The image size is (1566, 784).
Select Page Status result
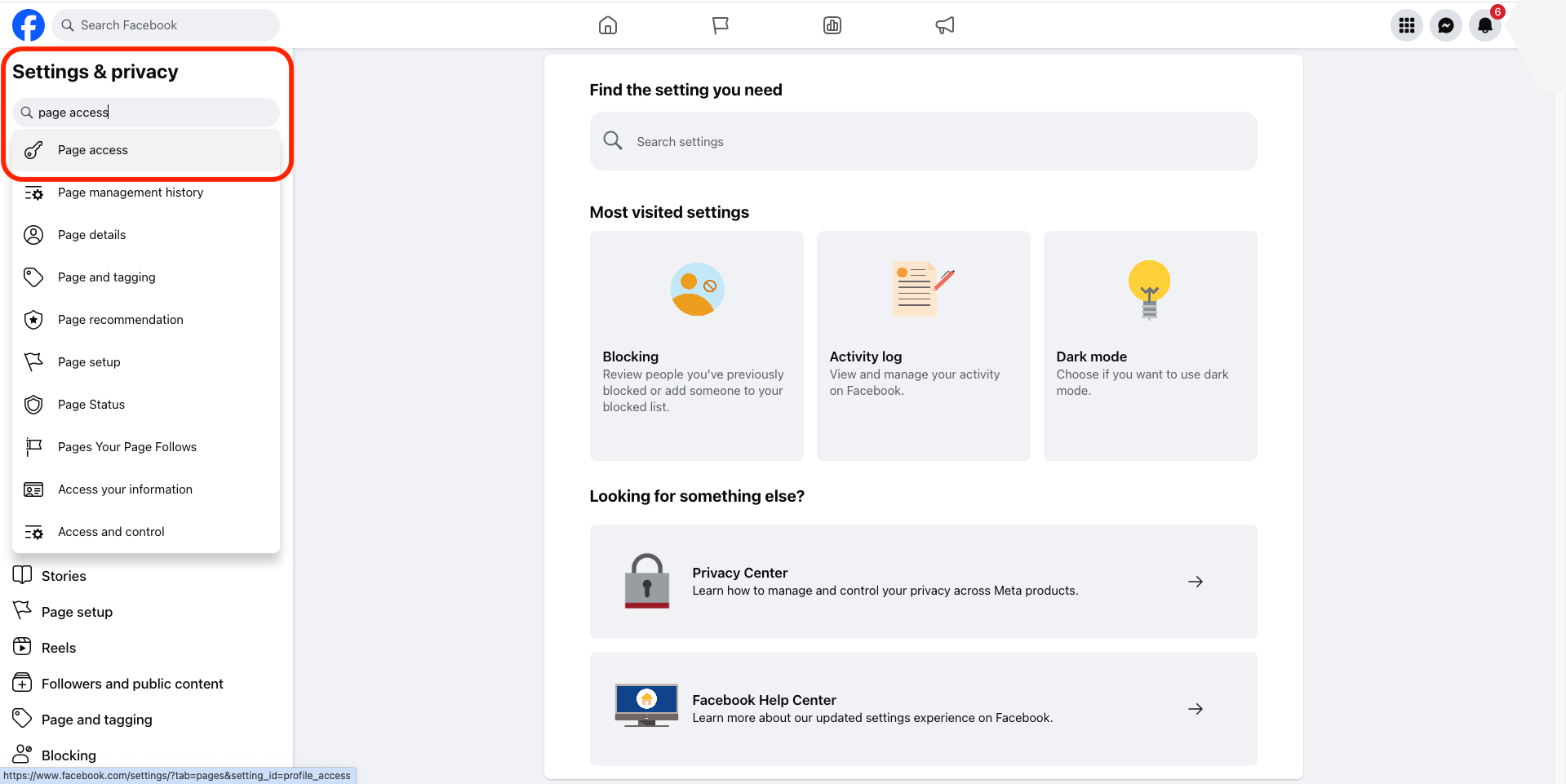pos(146,405)
